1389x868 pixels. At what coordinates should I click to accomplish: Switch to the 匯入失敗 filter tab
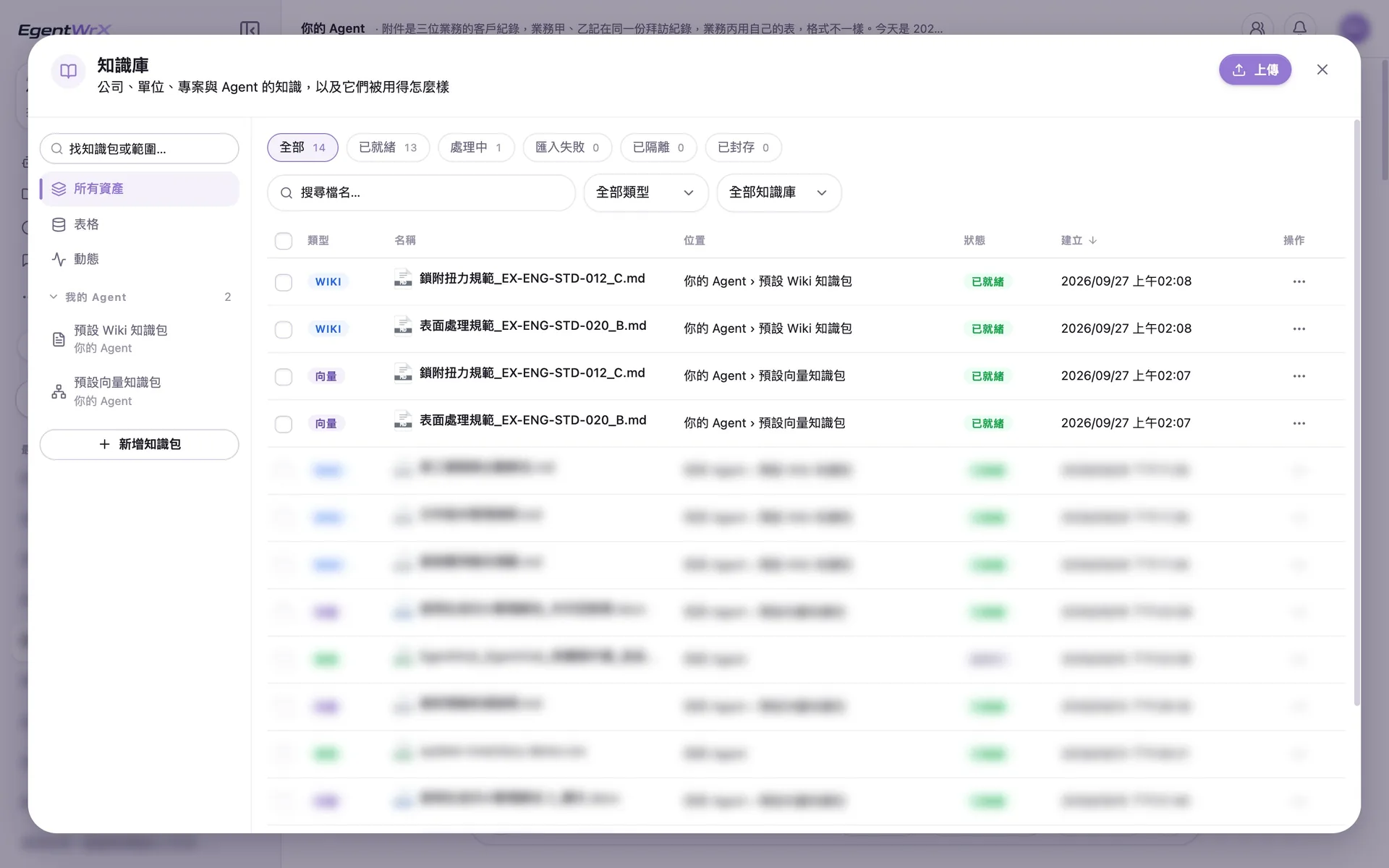point(567,148)
